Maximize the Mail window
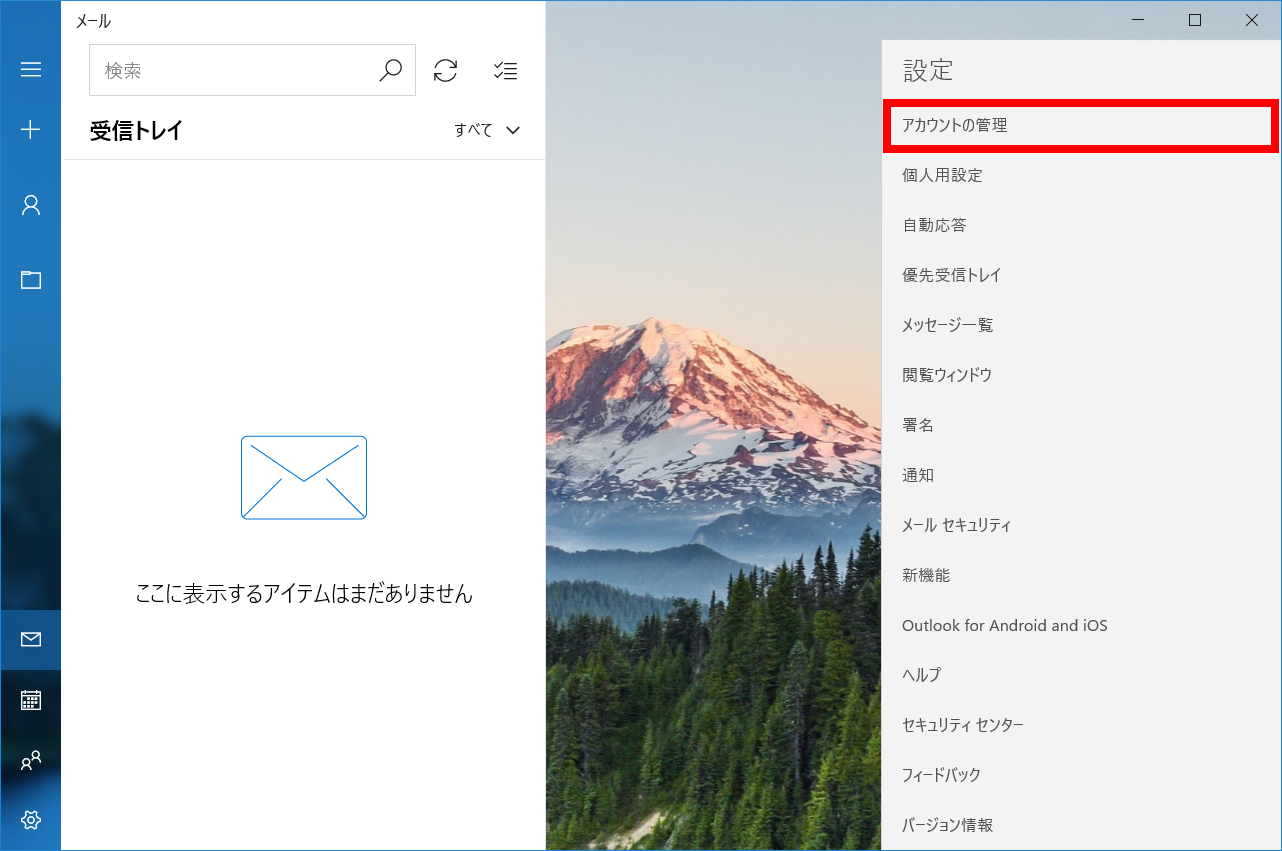The width and height of the screenshot is (1282, 851). (x=1195, y=20)
